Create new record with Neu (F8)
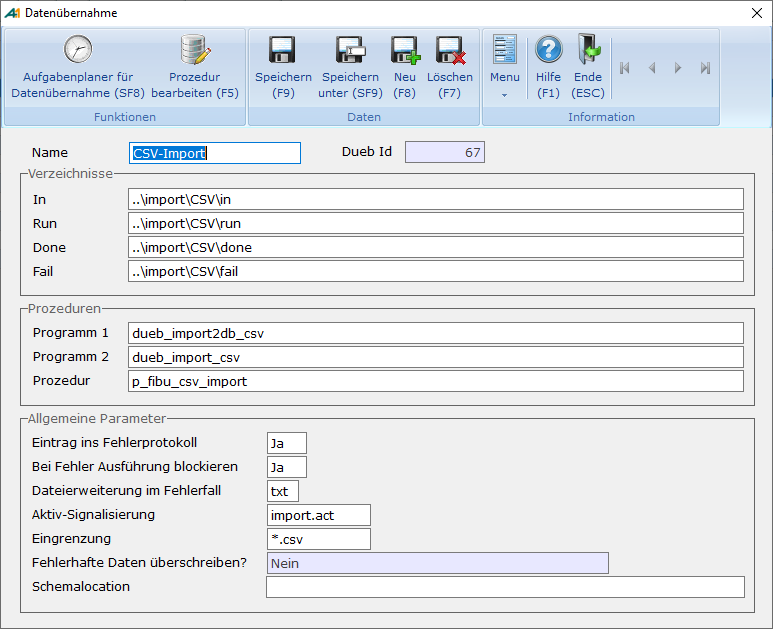This screenshot has height=629, width=773. [405, 50]
